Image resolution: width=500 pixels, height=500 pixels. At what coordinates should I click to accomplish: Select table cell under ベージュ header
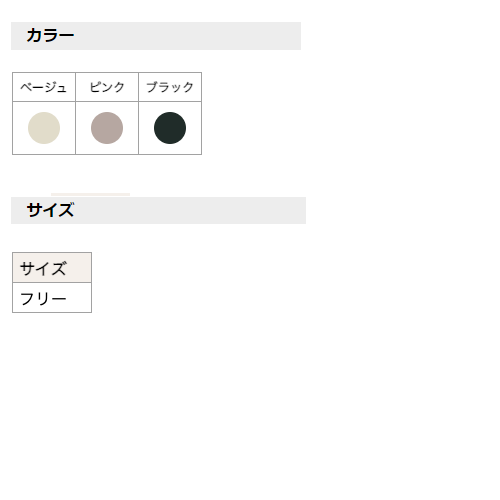44,128
